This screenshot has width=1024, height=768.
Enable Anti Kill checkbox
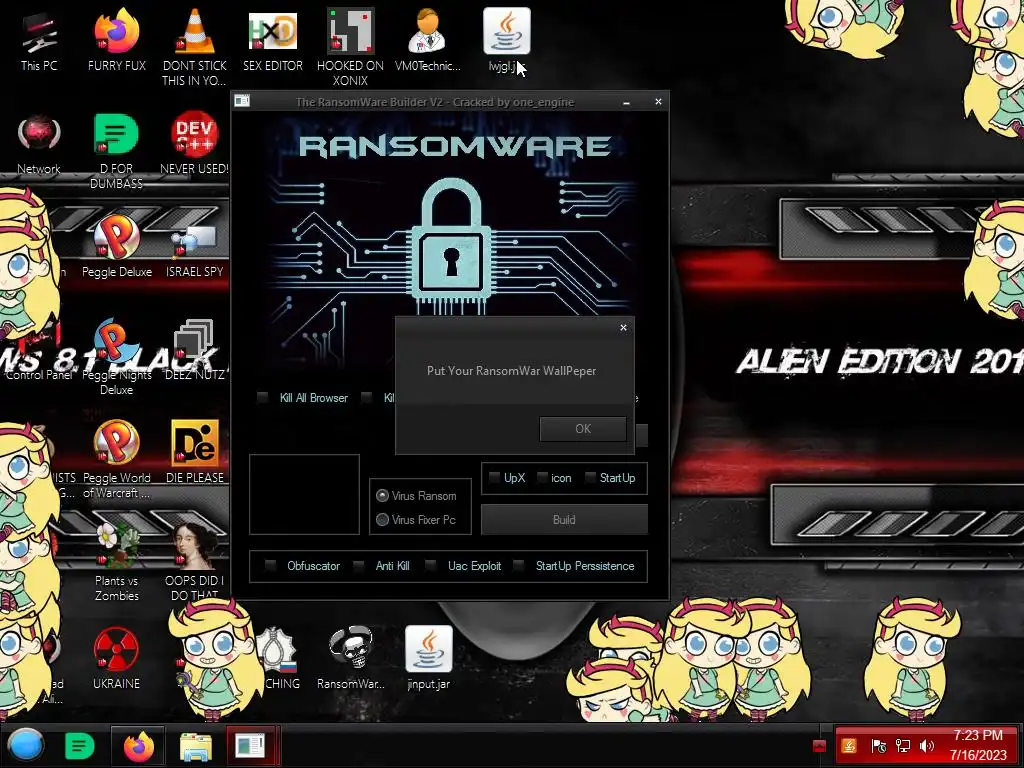(x=359, y=566)
